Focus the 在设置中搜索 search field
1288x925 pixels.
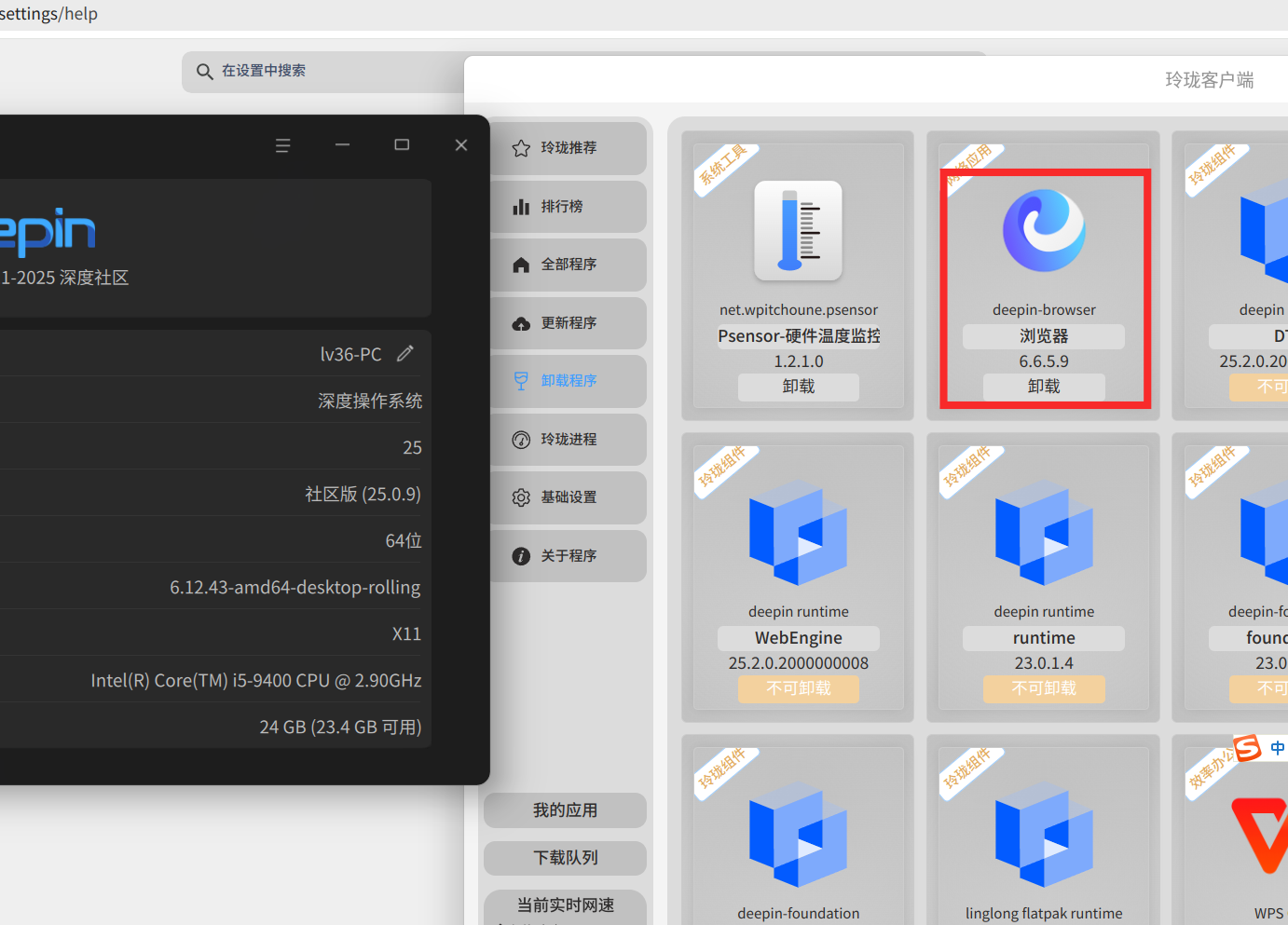[x=322, y=72]
